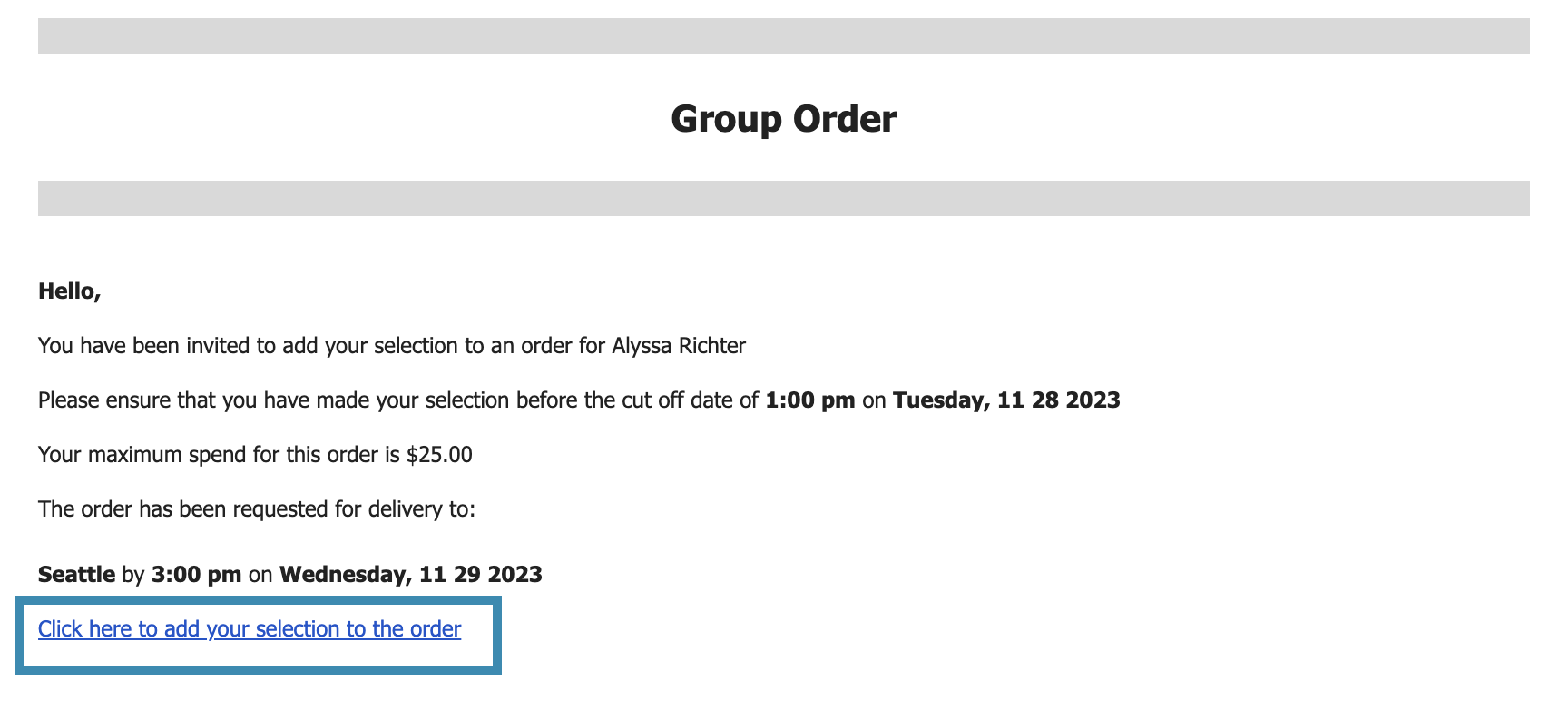Open the add your selection link
Screen dimensions: 1568x701
(250, 629)
